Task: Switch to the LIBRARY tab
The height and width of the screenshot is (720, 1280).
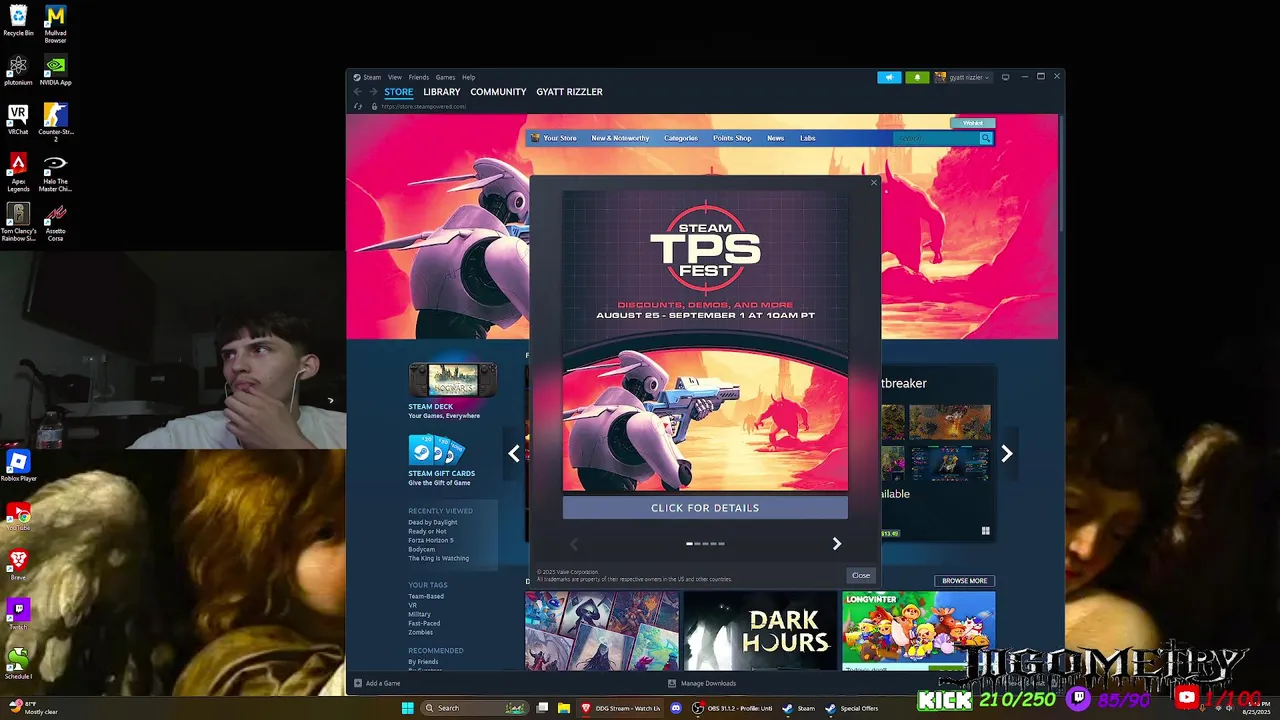Action: (442, 92)
